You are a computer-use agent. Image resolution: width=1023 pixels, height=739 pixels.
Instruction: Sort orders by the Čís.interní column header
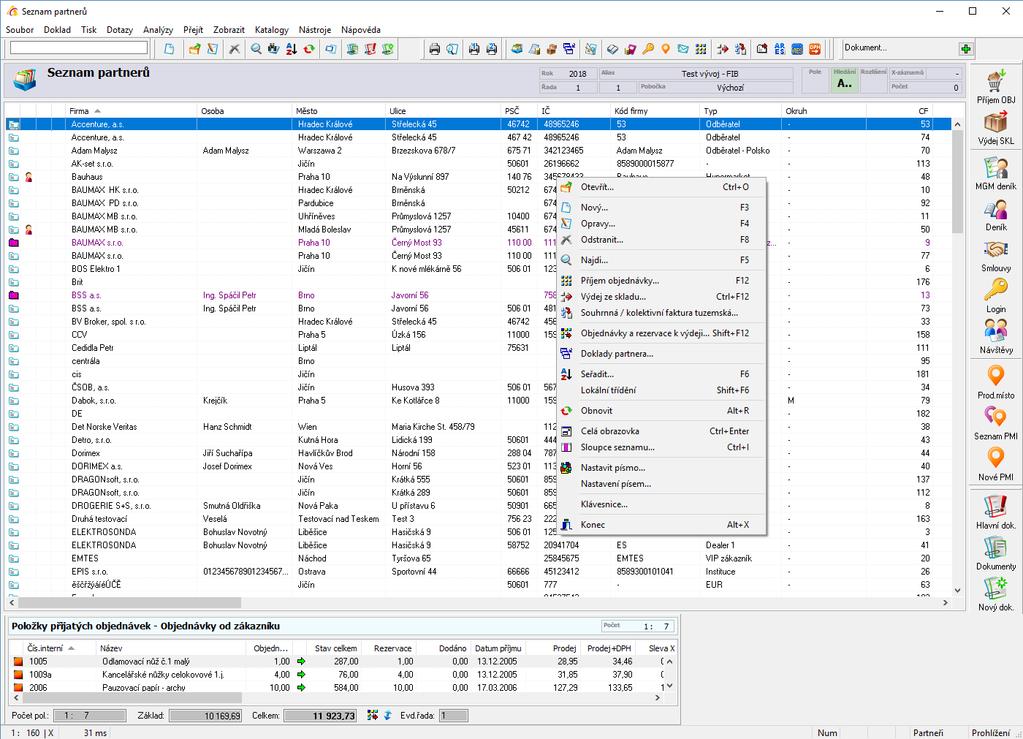click(59, 648)
